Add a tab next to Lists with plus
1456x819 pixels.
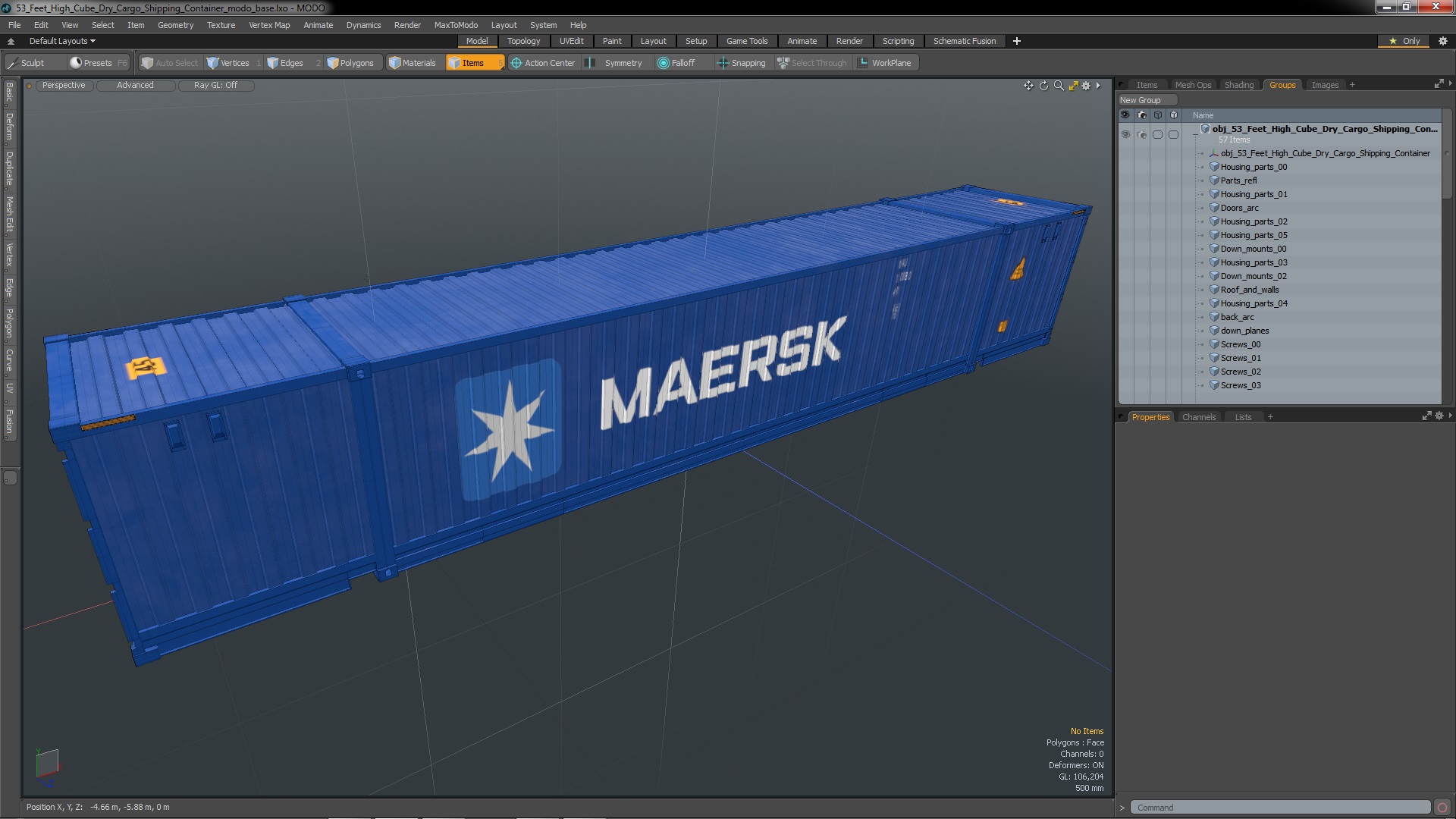click(x=1270, y=417)
